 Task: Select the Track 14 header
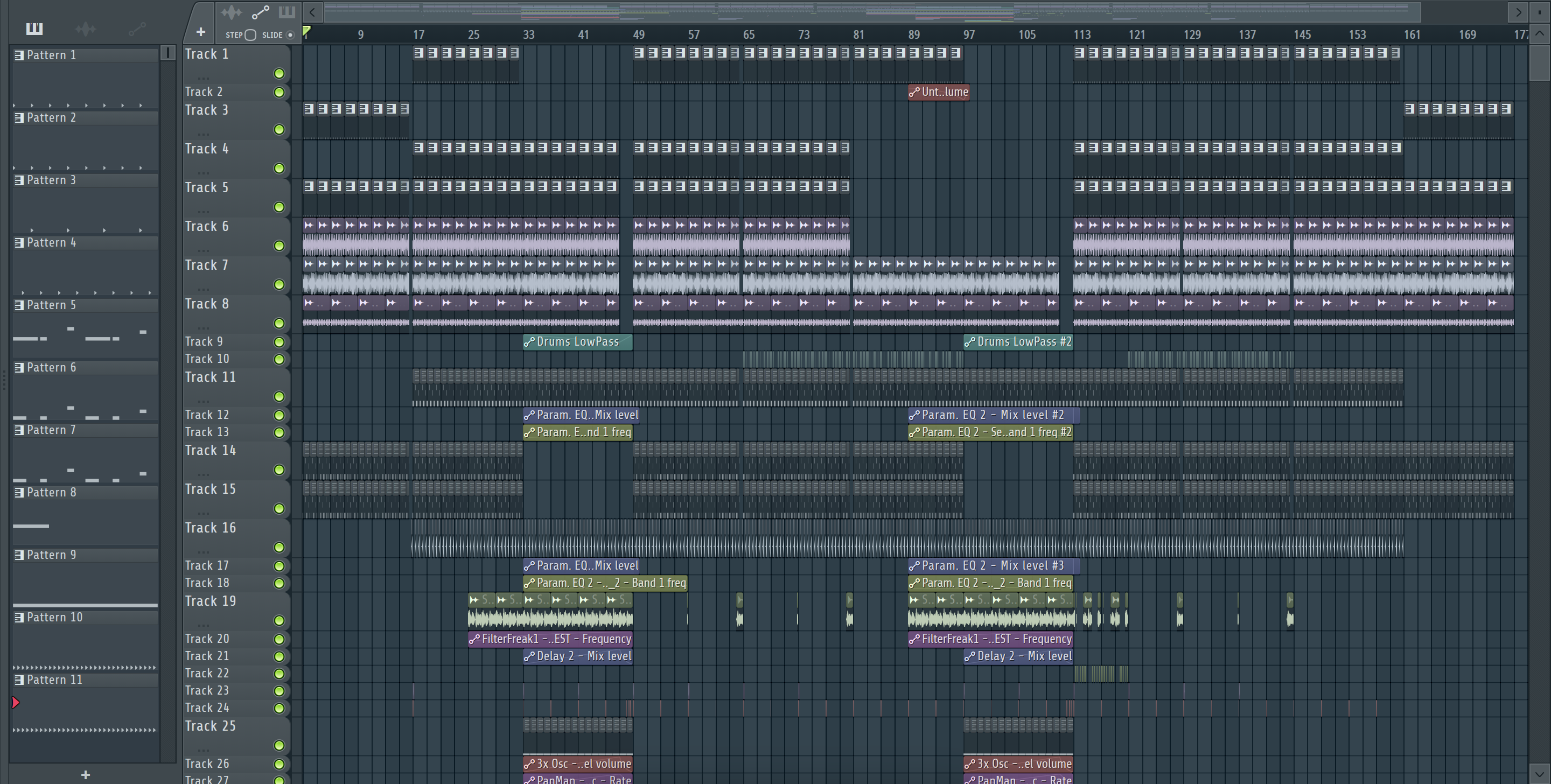[236, 460]
